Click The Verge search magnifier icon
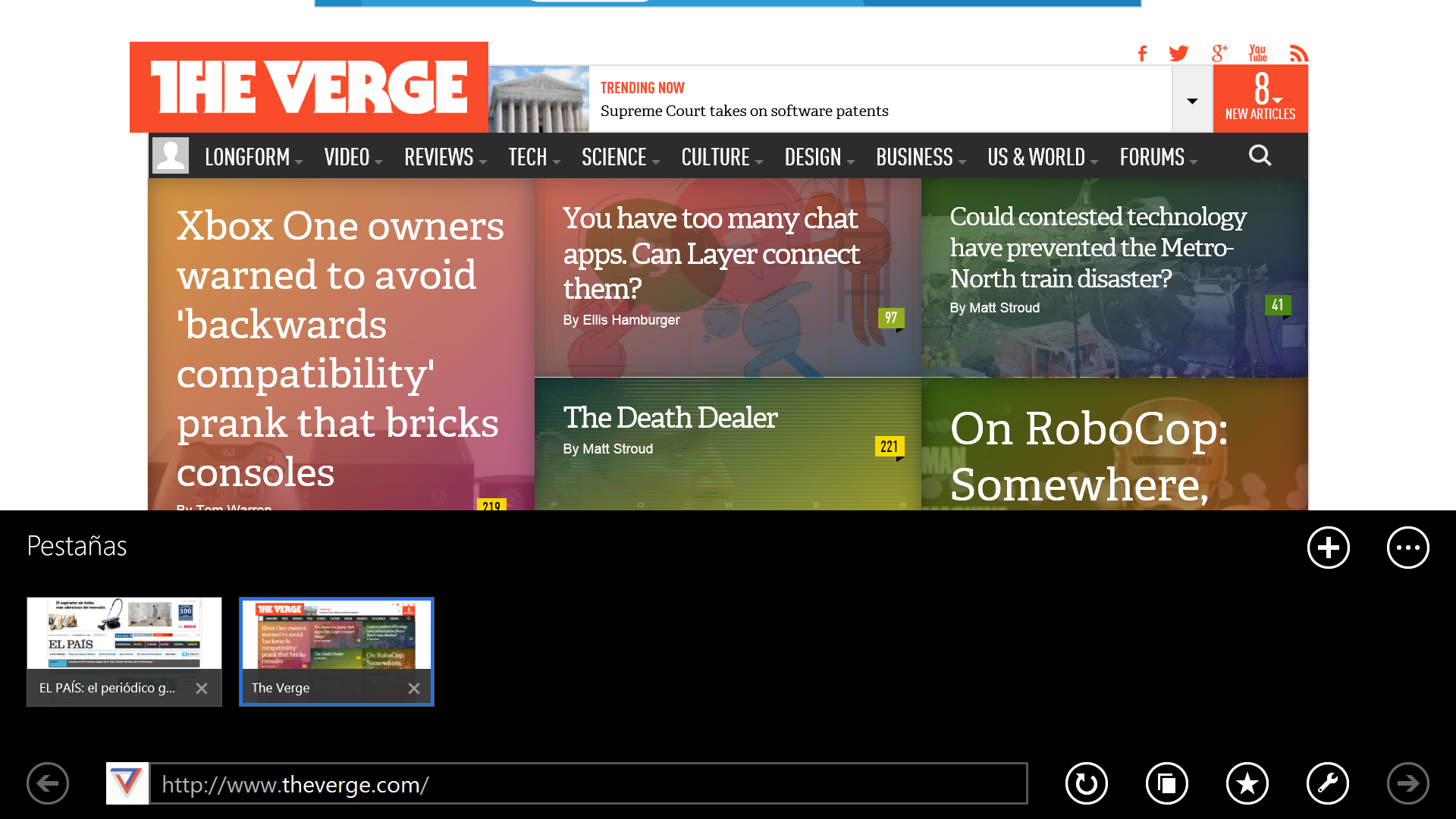 pyautogui.click(x=1260, y=155)
